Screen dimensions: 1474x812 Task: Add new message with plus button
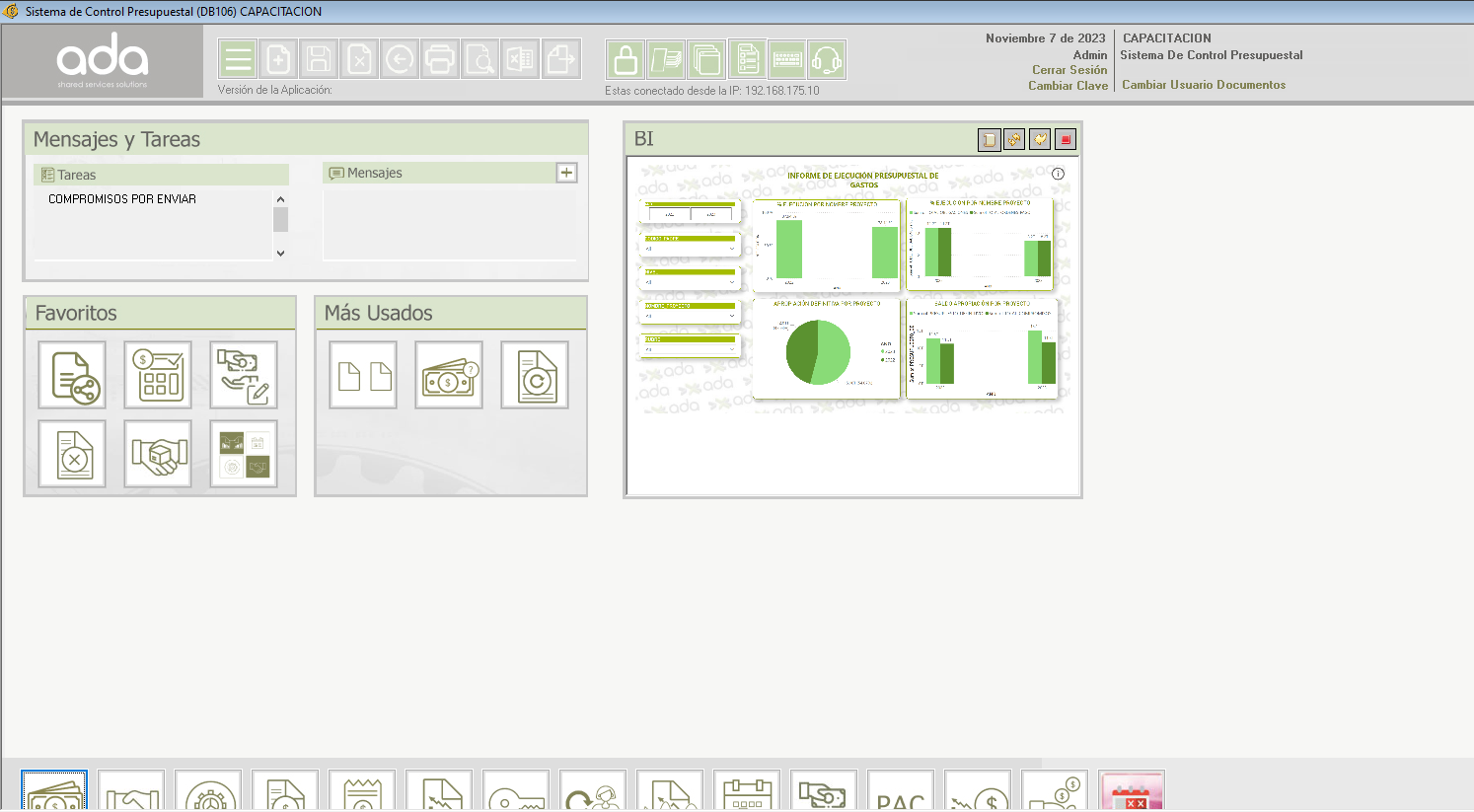(x=566, y=173)
